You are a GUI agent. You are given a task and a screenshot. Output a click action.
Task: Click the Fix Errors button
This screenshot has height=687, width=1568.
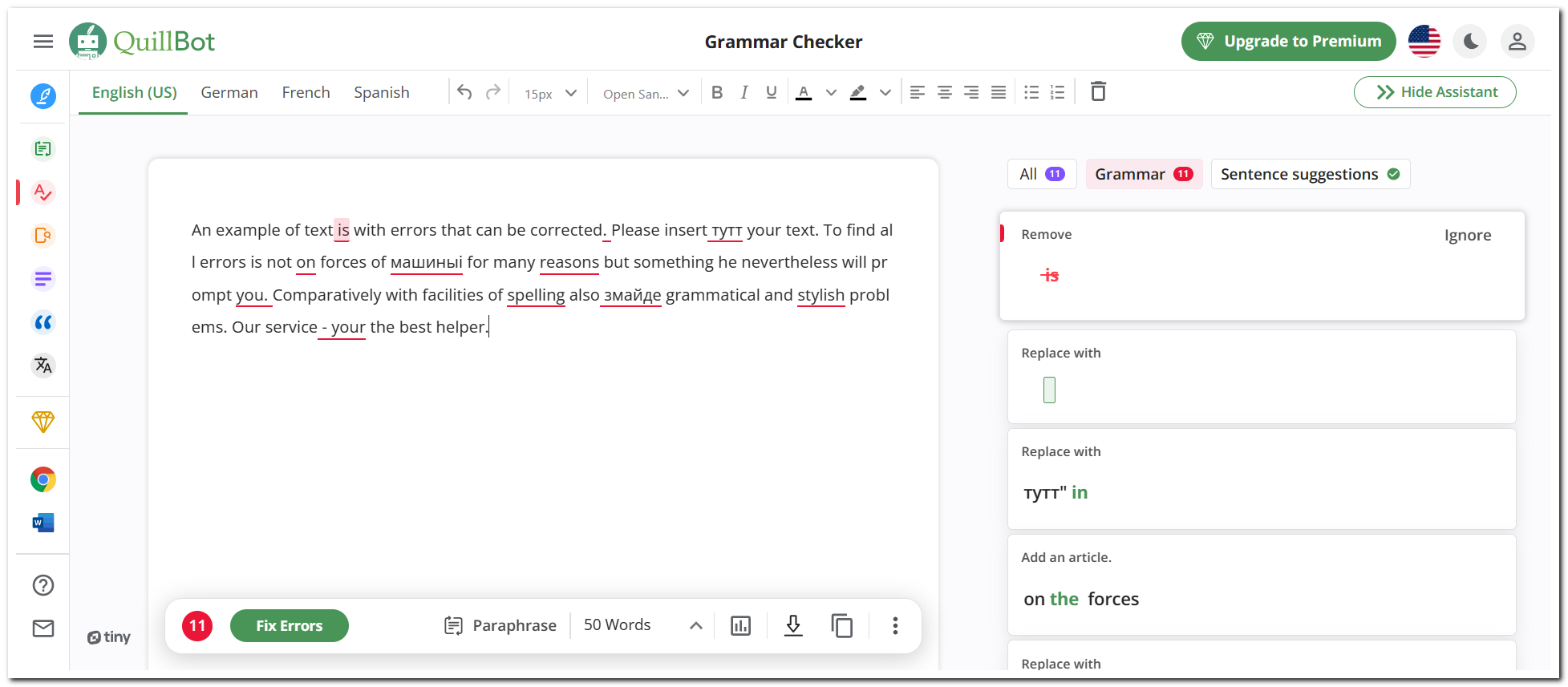coord(289,626)
